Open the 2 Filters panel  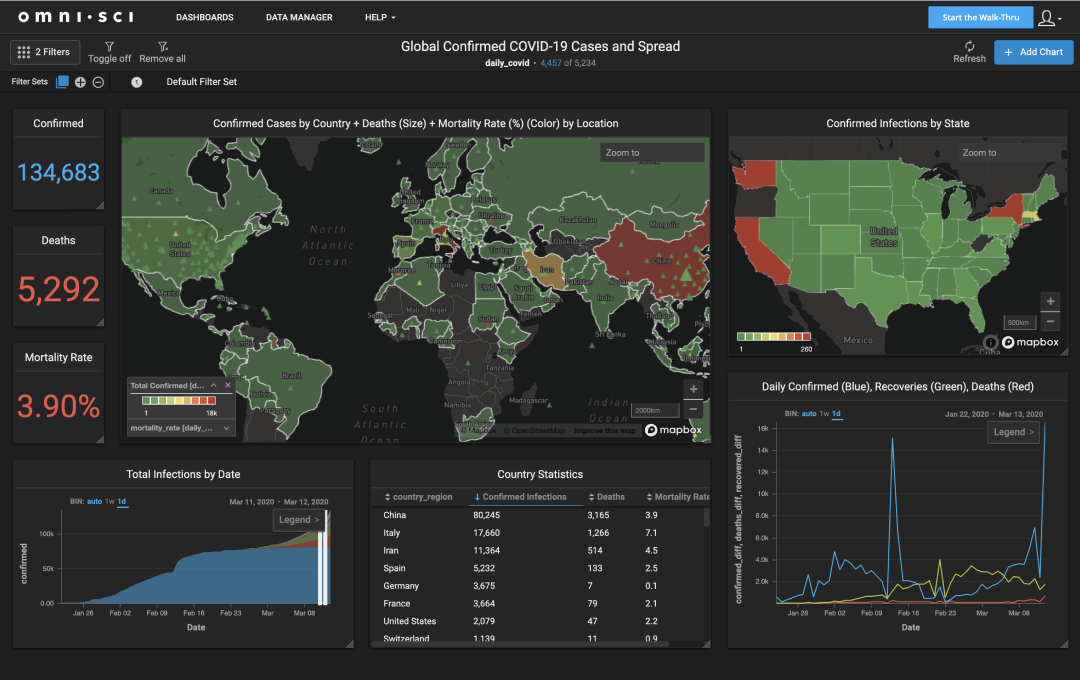pos(44,52)
